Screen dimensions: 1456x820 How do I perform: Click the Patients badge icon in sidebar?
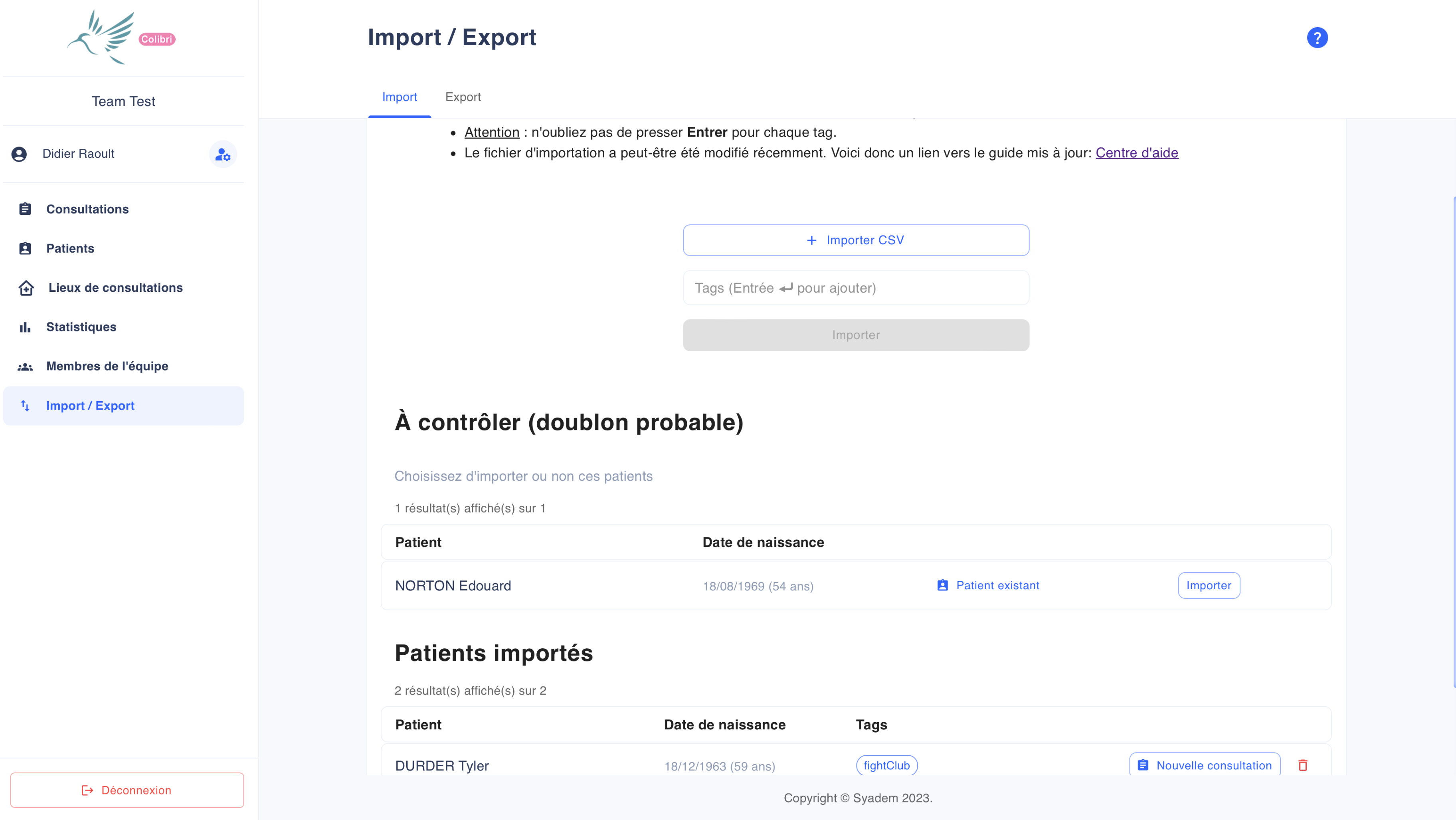[x=25, y=248]
